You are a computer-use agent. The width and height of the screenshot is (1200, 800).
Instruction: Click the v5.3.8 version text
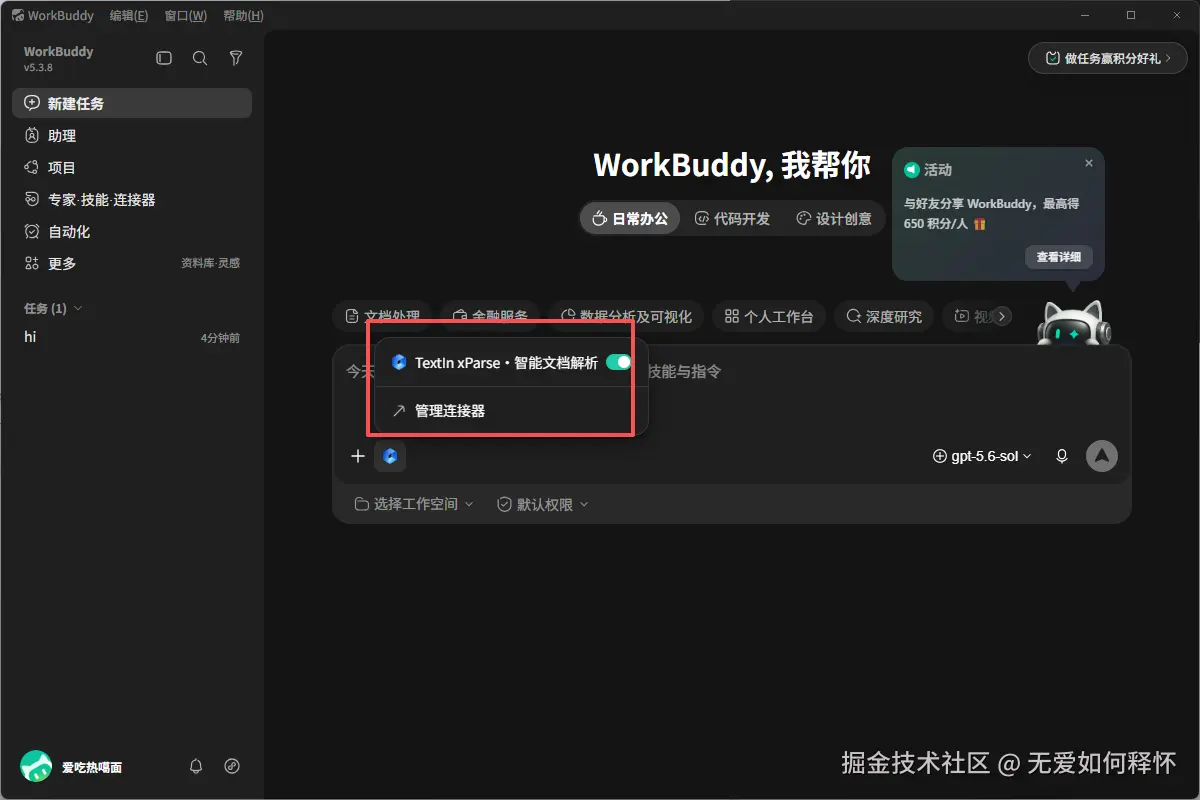point(38,68)
